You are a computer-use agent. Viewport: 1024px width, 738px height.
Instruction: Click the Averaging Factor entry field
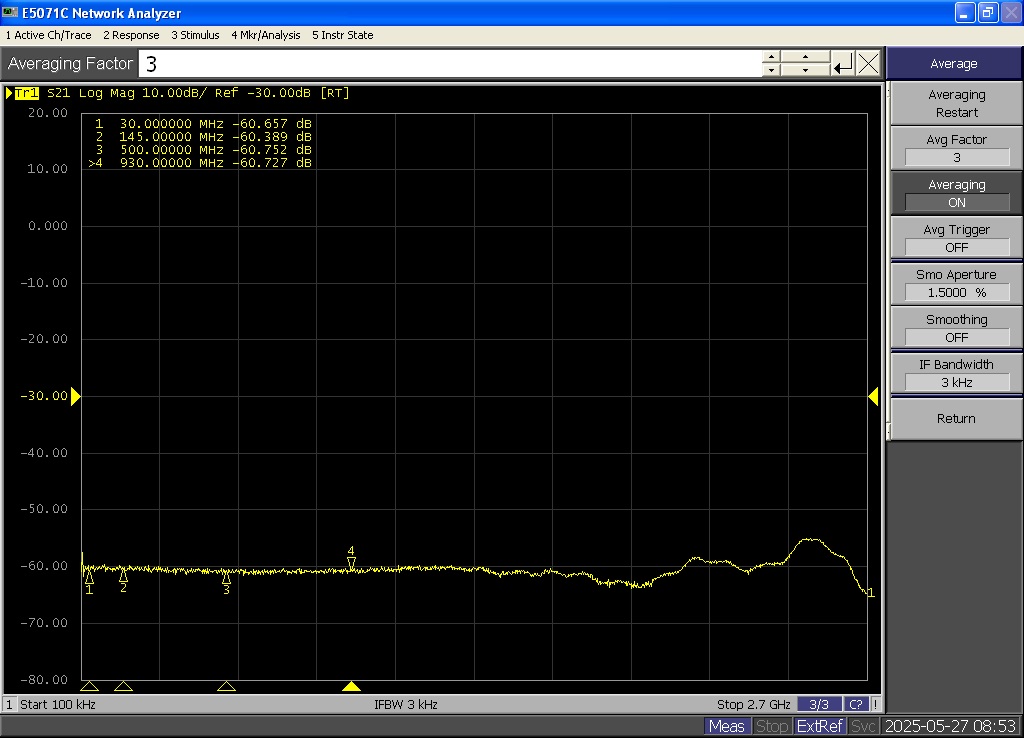pyautogui.click(x=450, y=63)
